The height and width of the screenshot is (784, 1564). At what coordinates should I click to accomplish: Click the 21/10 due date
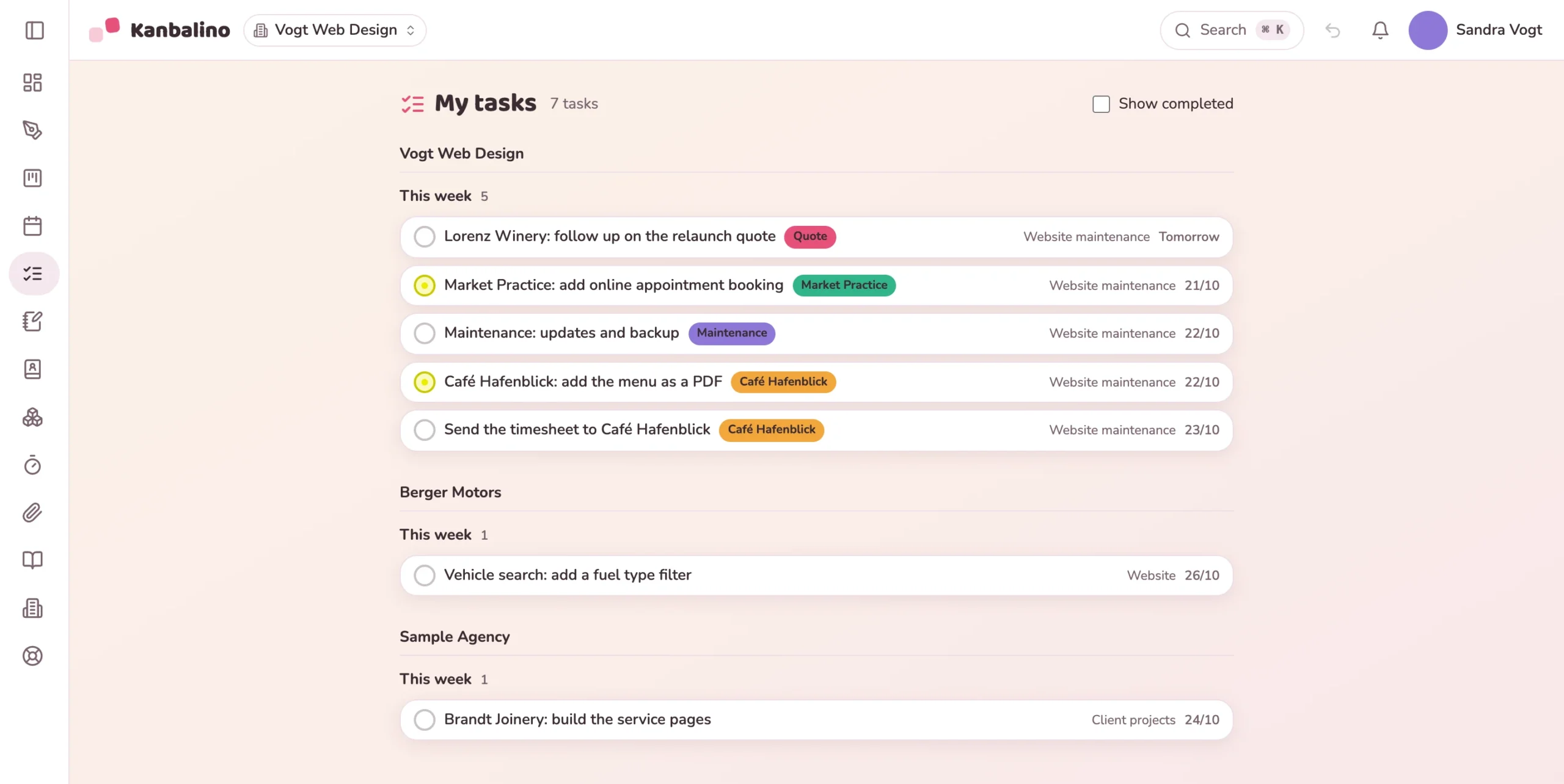coord(1202,286)
